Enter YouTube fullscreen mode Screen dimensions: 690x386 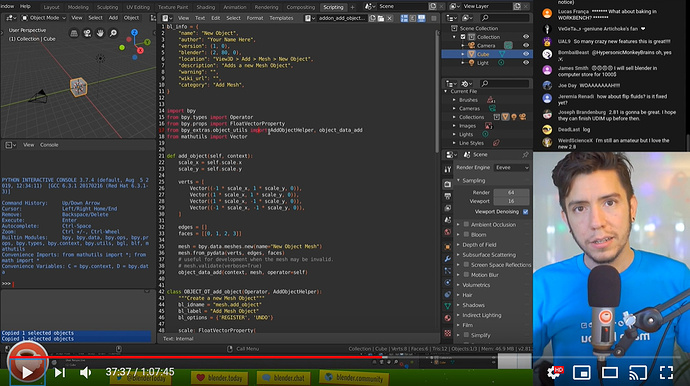coord(666,372)
